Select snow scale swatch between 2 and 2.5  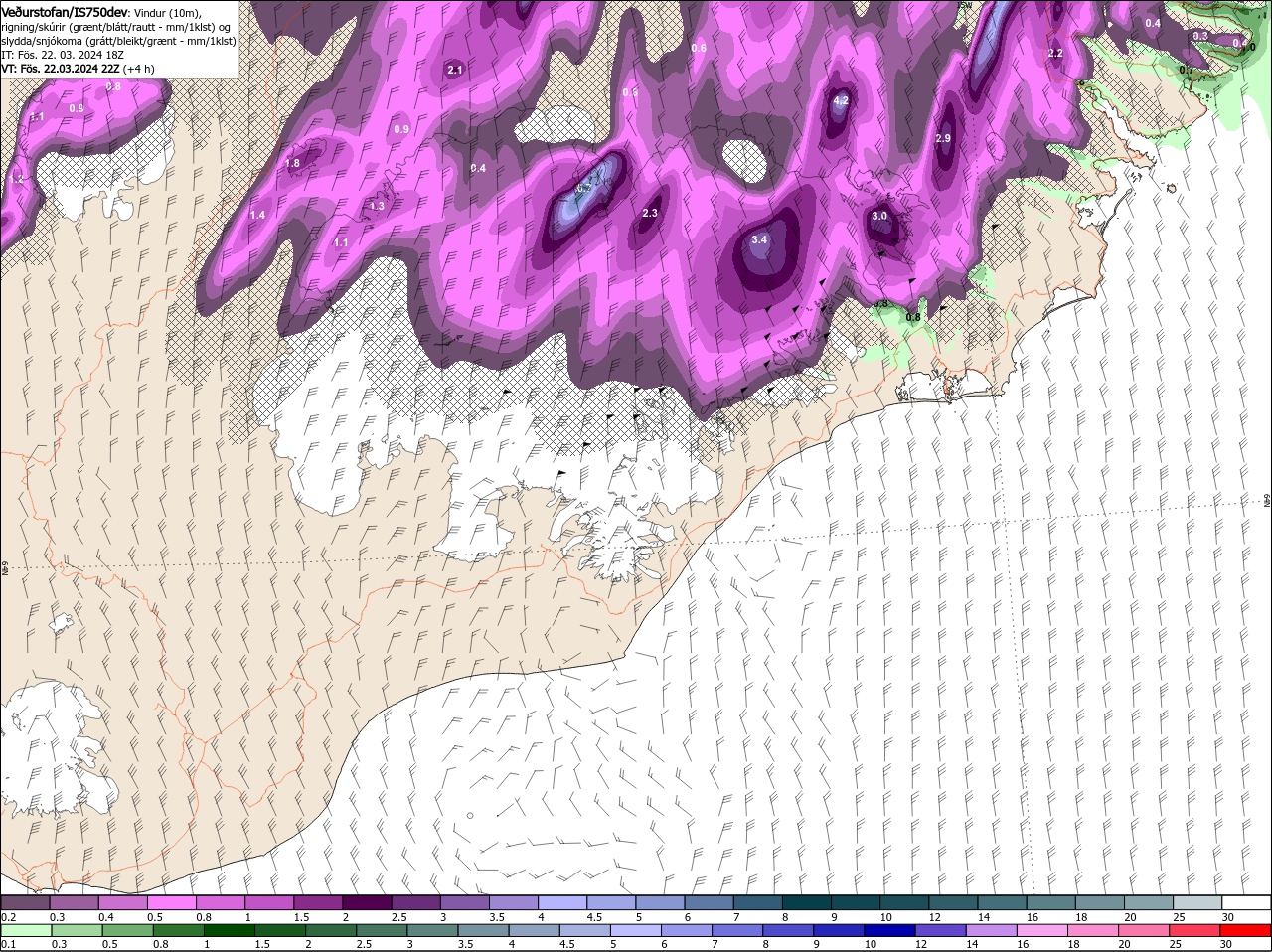click(x=367, y=902)
